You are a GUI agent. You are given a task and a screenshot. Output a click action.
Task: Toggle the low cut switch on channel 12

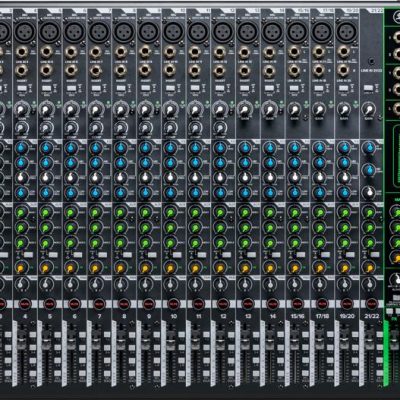coord(220,89)
